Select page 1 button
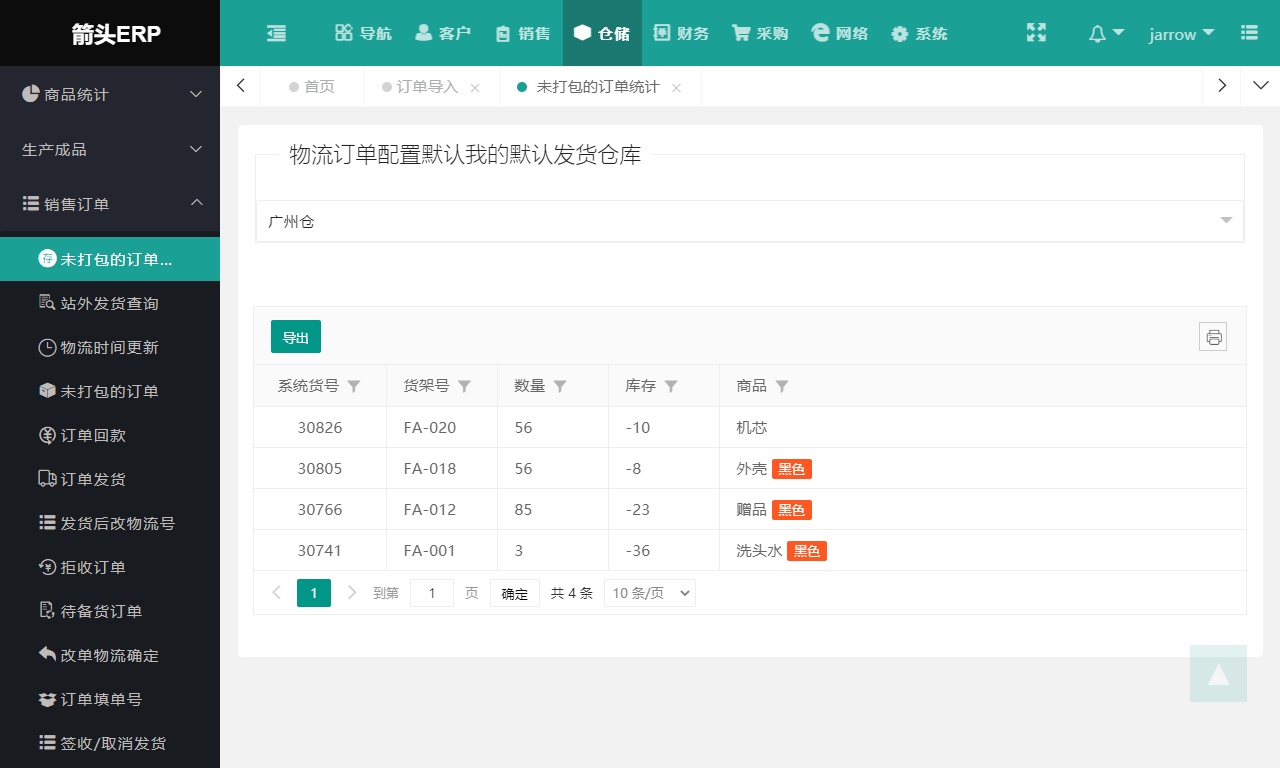This screenshot has width=1280, height=768. [x=314, y=593]
